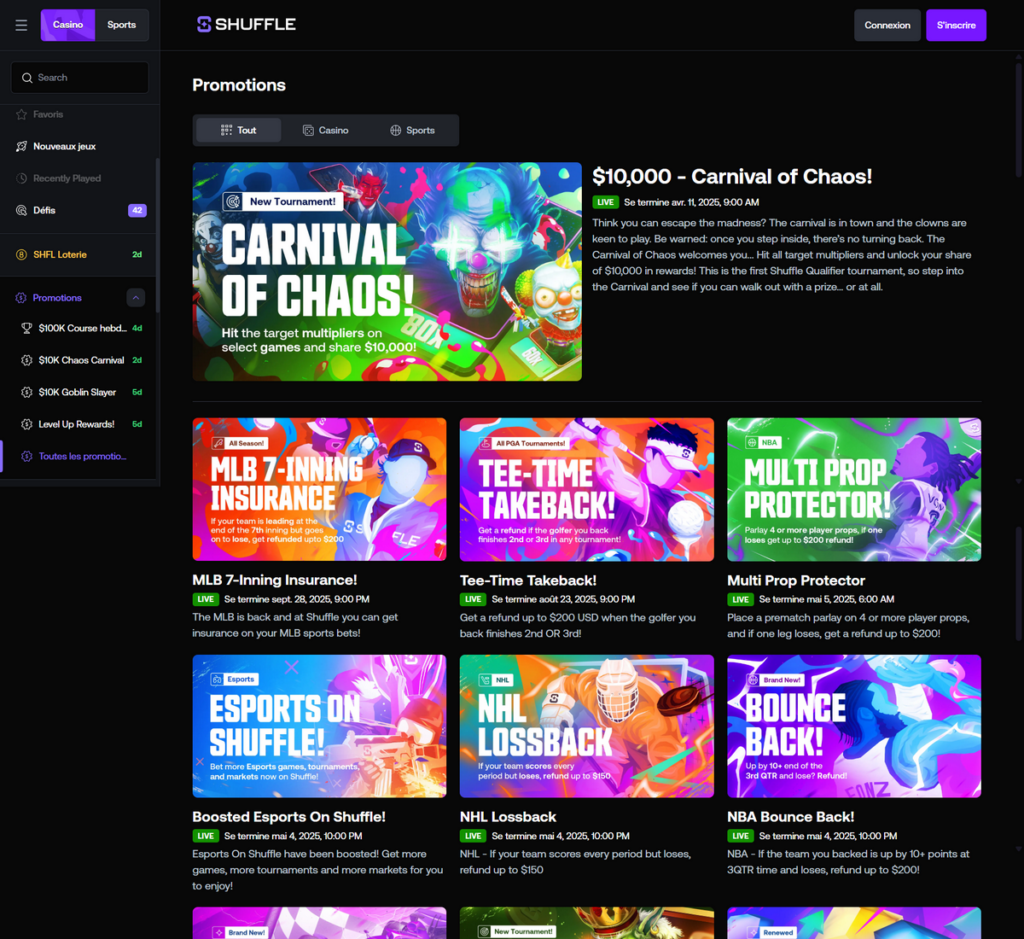Open the Carnival of Chaos banner image
The height and width of the screenshot is (939, 1024).
[387, 272]
